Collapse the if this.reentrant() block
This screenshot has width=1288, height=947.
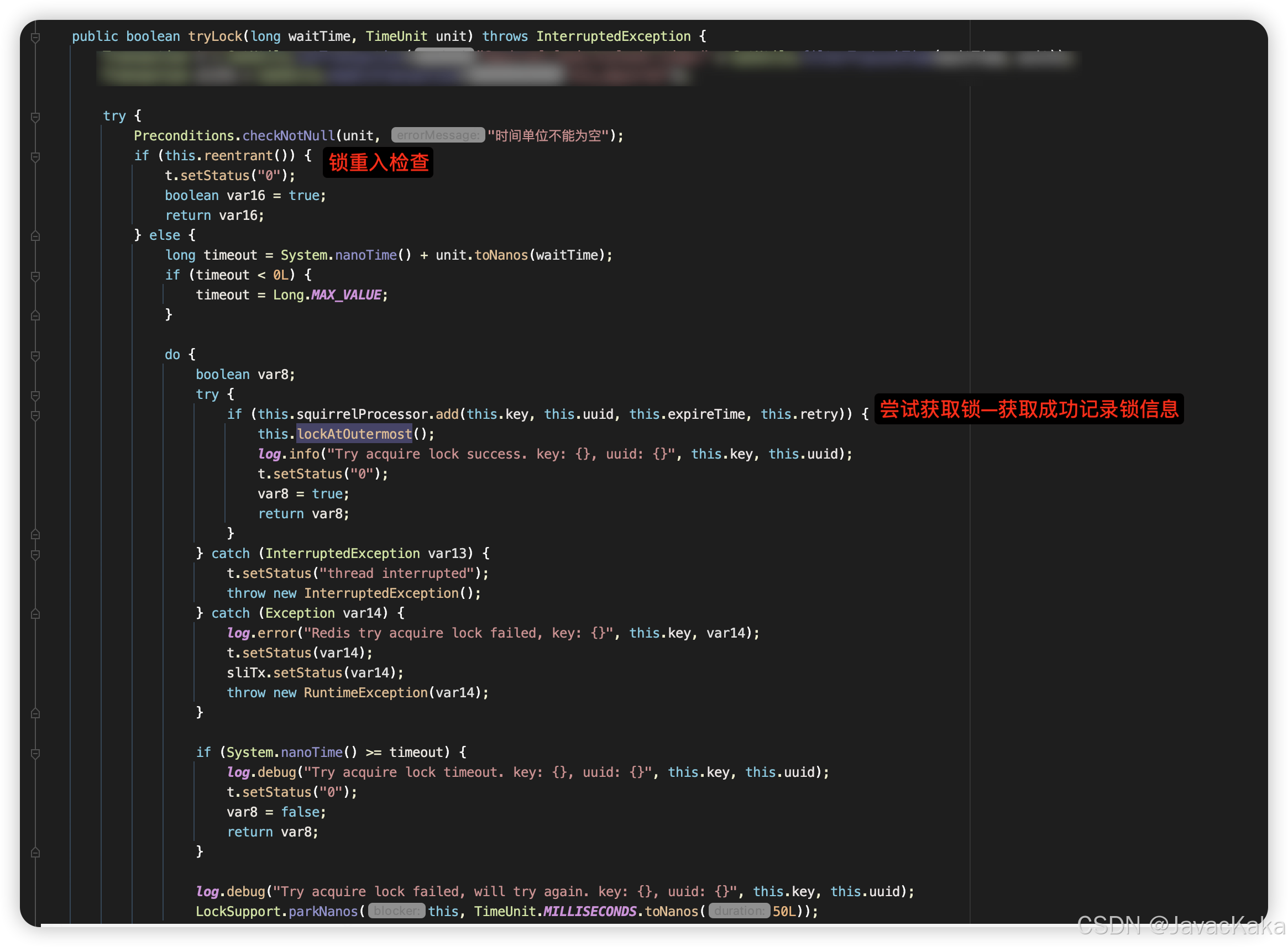[35, 156]
